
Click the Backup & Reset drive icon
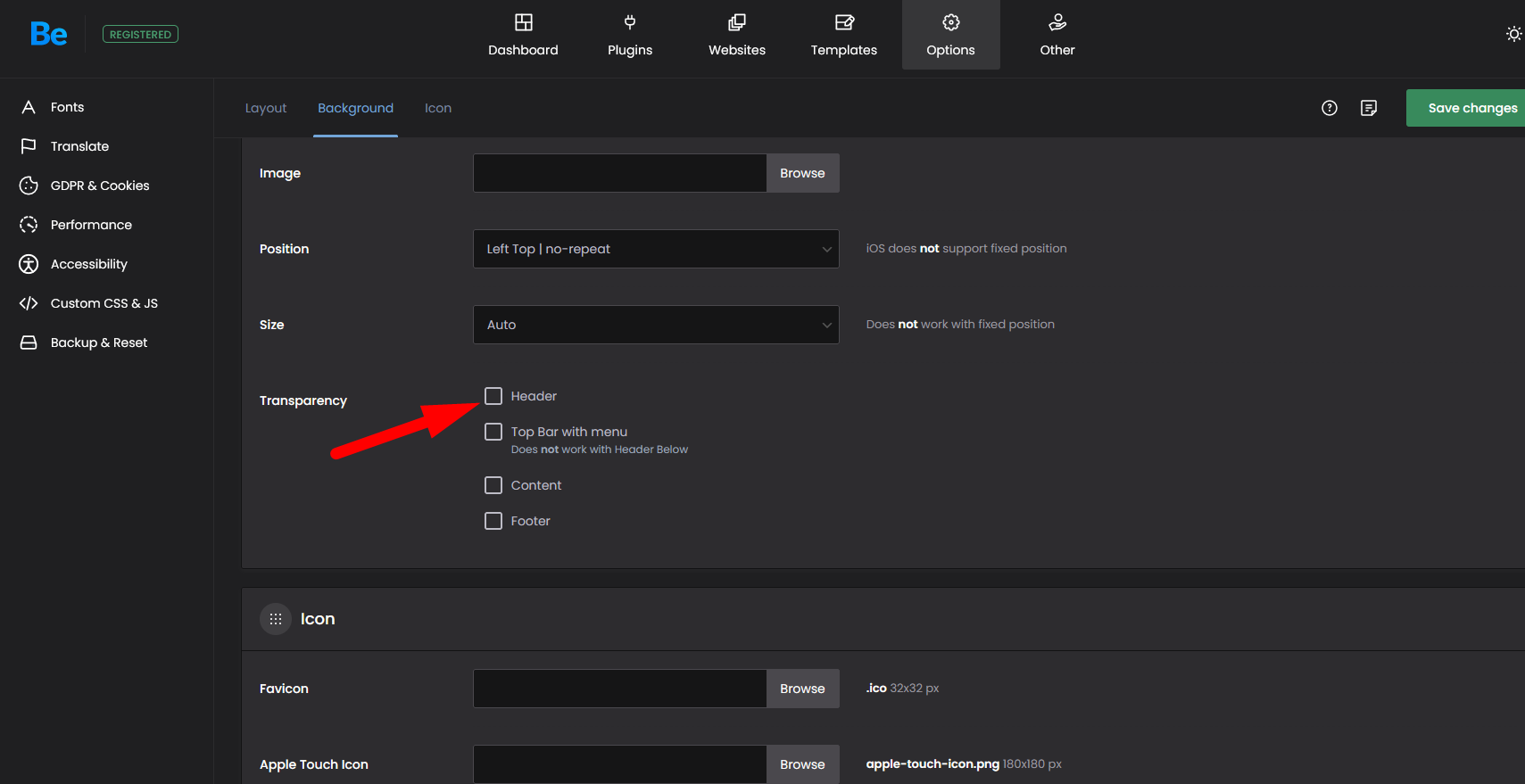pos(29,342)
